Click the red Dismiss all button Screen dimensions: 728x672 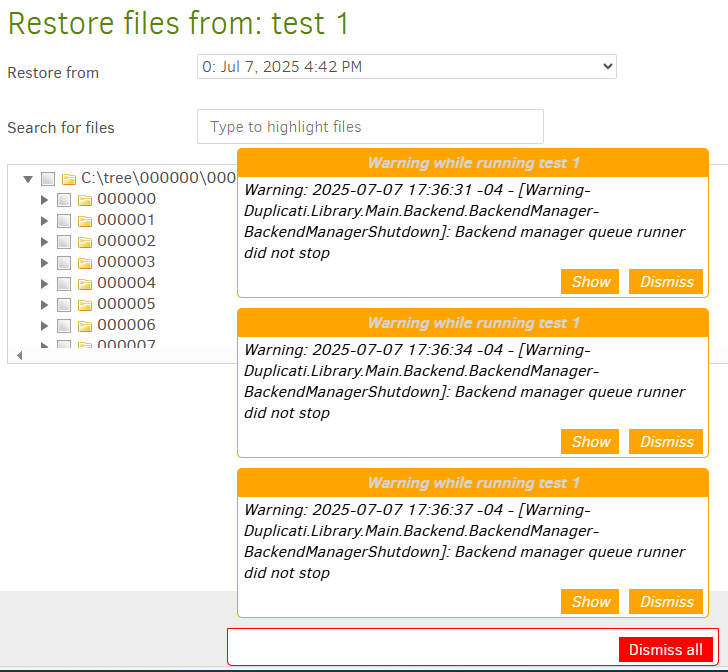pyautogui.click(x=666, y=649)
